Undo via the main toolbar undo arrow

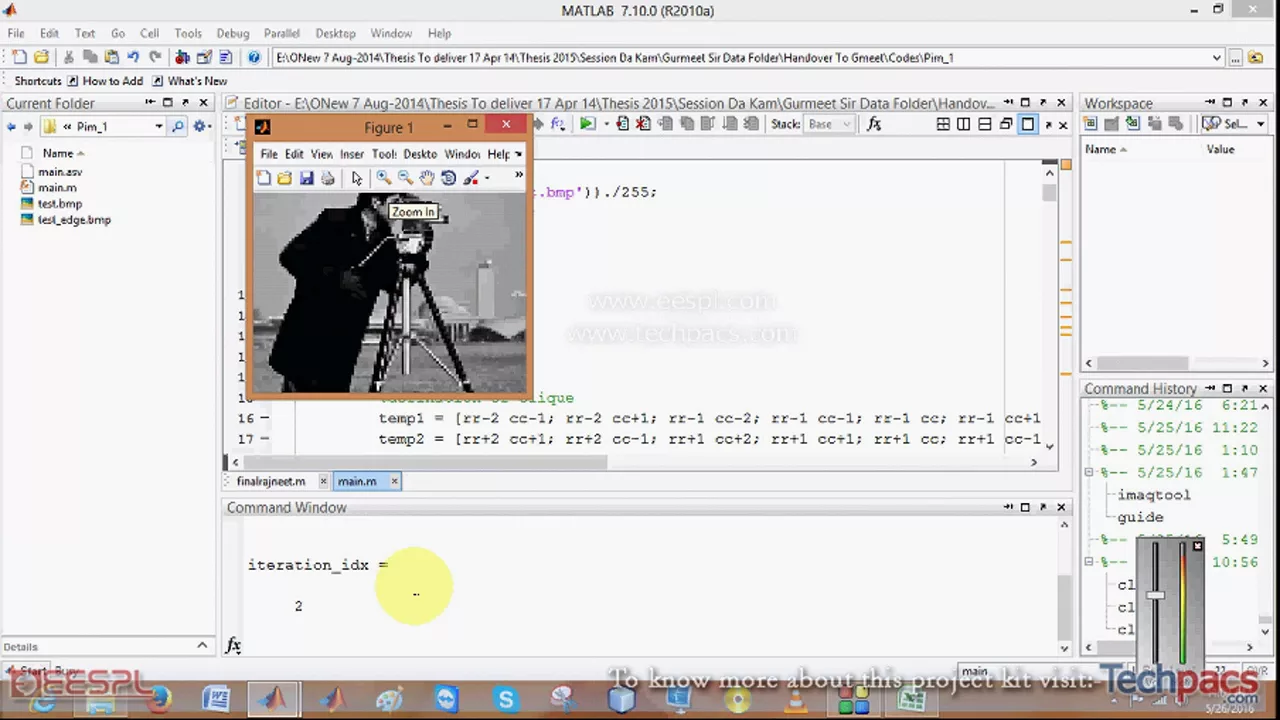[133, 58]
